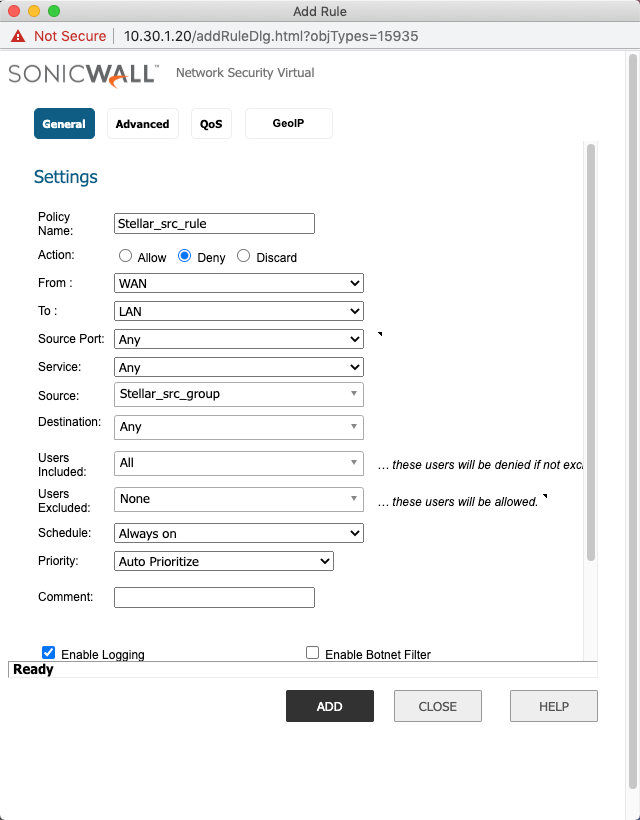The width and height of the screenshot is (640, 820).
Task: Open the Service dropdown
Action: coord(239,367)
